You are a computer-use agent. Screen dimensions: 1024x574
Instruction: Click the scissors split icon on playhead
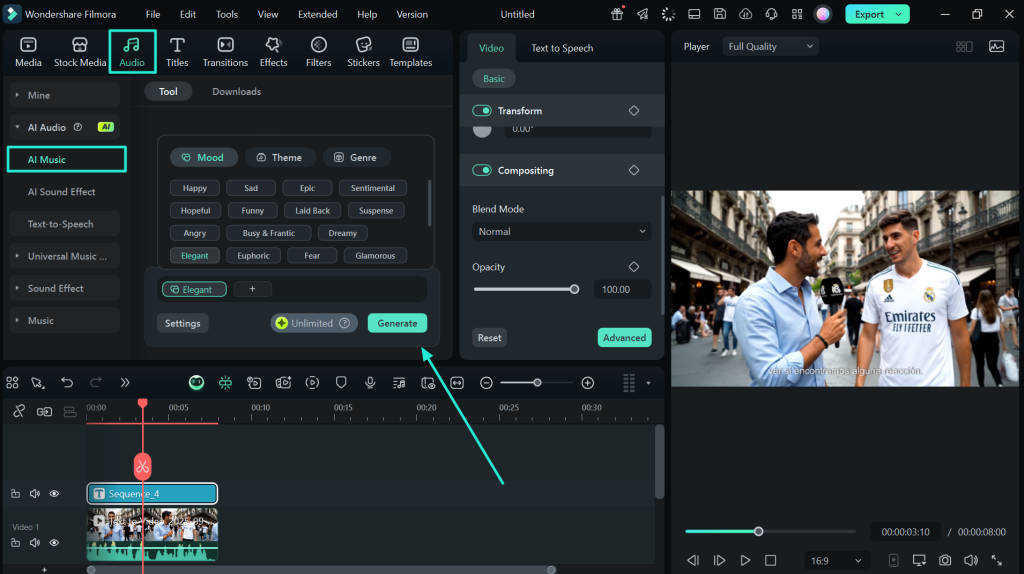point(142,466)
